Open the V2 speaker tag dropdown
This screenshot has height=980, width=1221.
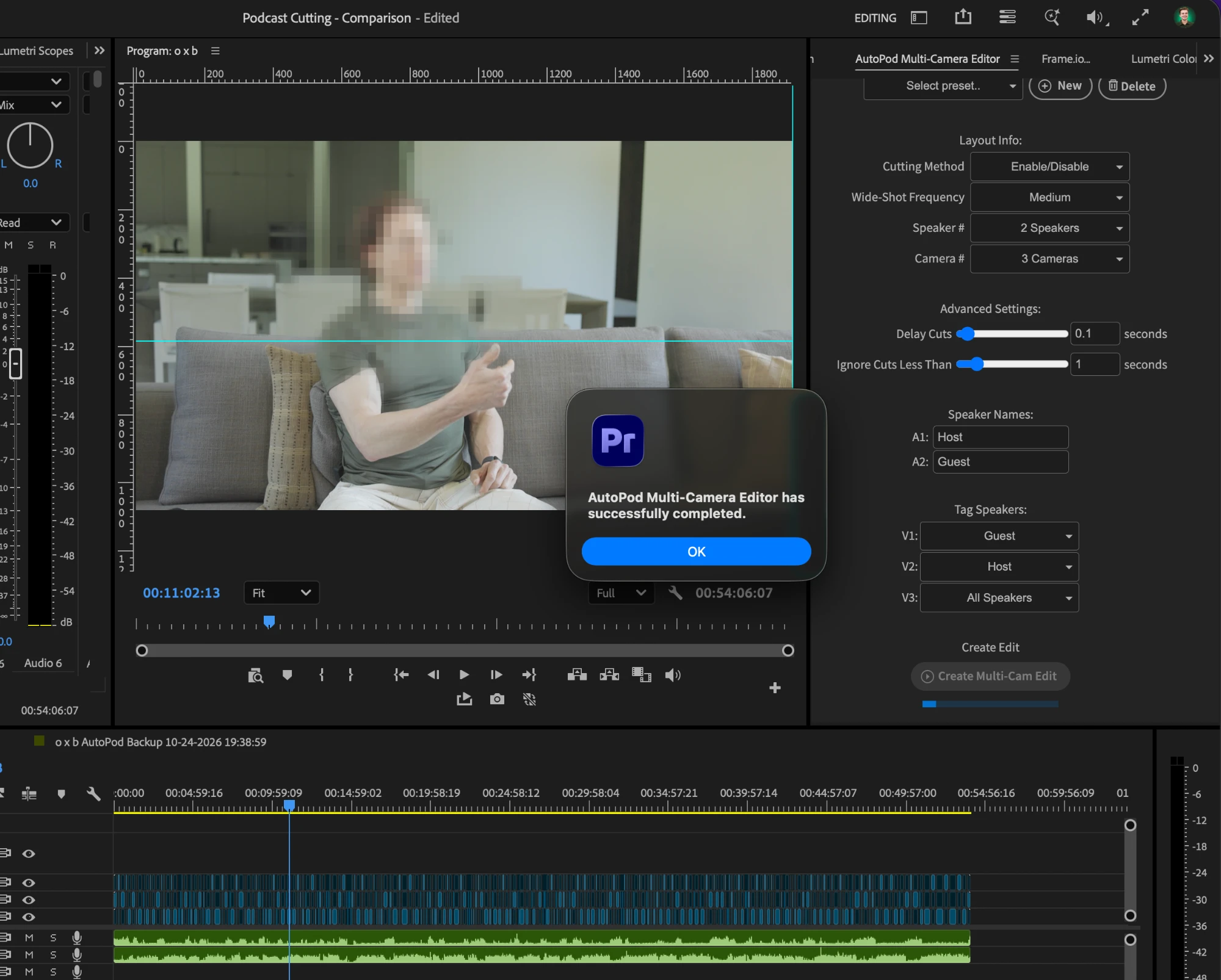(999, 567)
